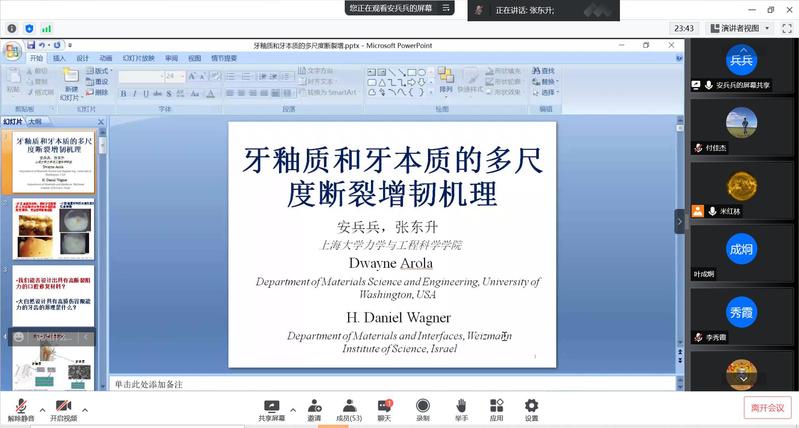The height and width of the screenshot is (428, 799).
Task: Click the notes field below slide
Action: 390,384
